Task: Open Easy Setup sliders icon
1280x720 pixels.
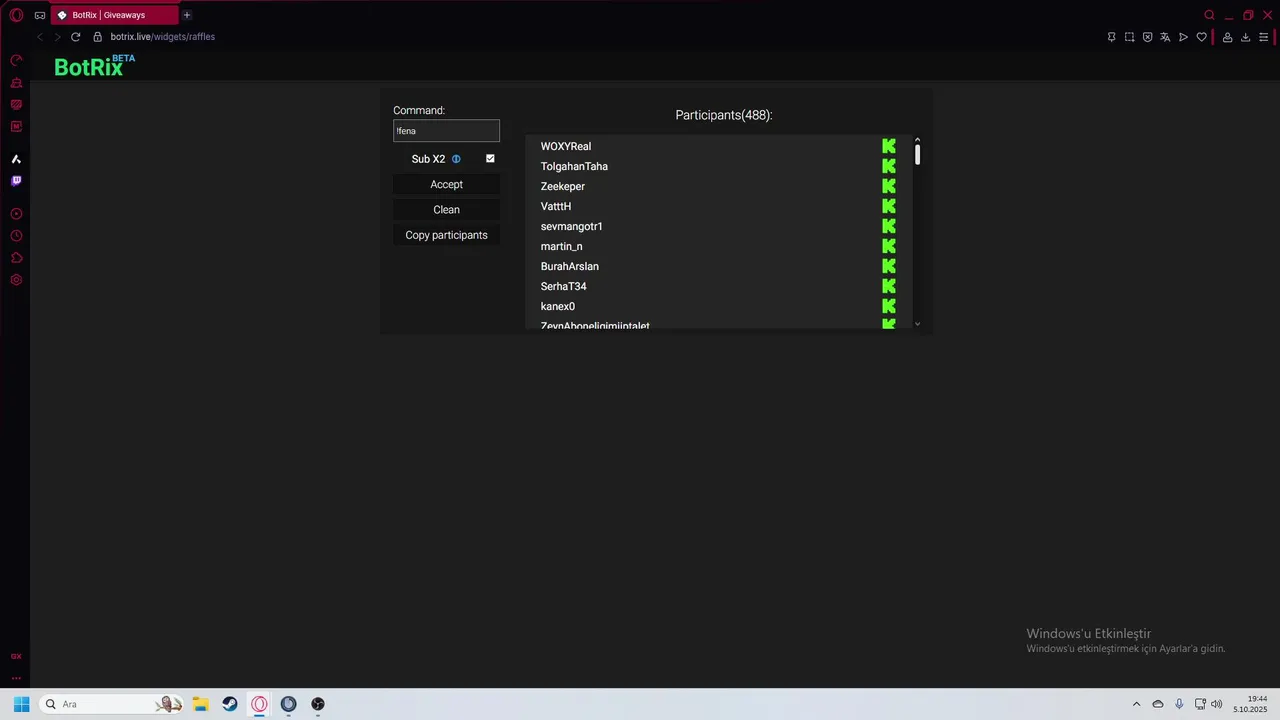Action: (x=1263, y=37)
